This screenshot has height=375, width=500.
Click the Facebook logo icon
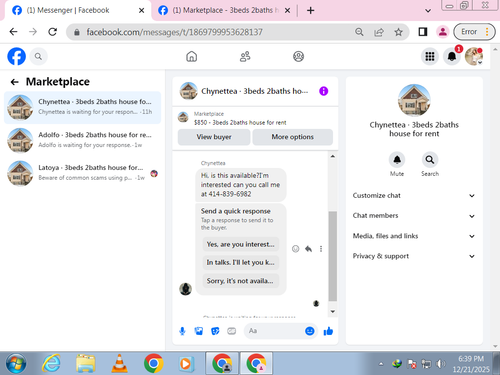(16, 56)
